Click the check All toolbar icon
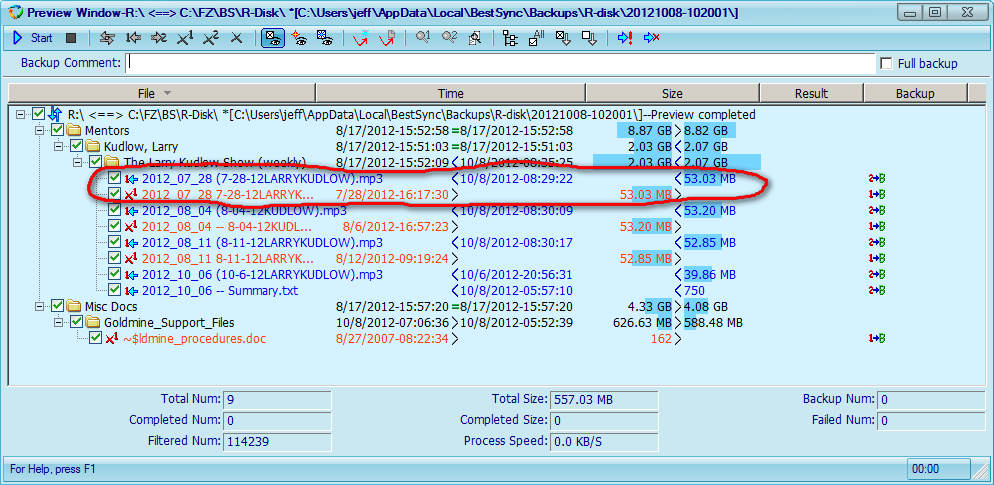Screen dimensions: 994x485 [536, 38]
